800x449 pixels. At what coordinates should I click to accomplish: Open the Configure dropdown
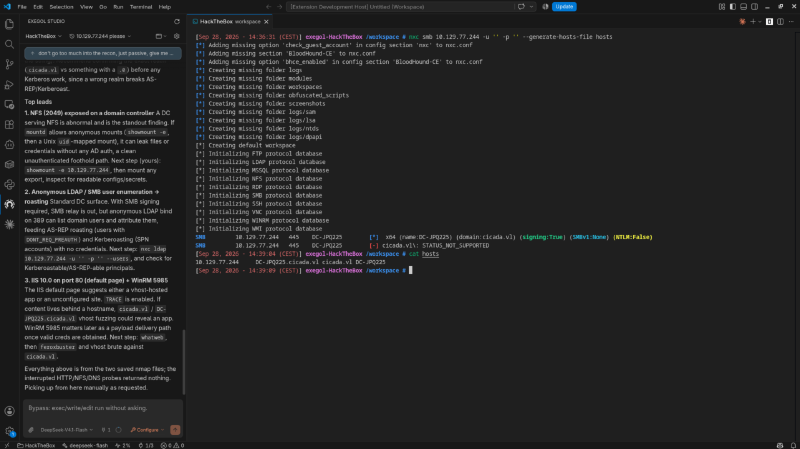tap(147, 430)
